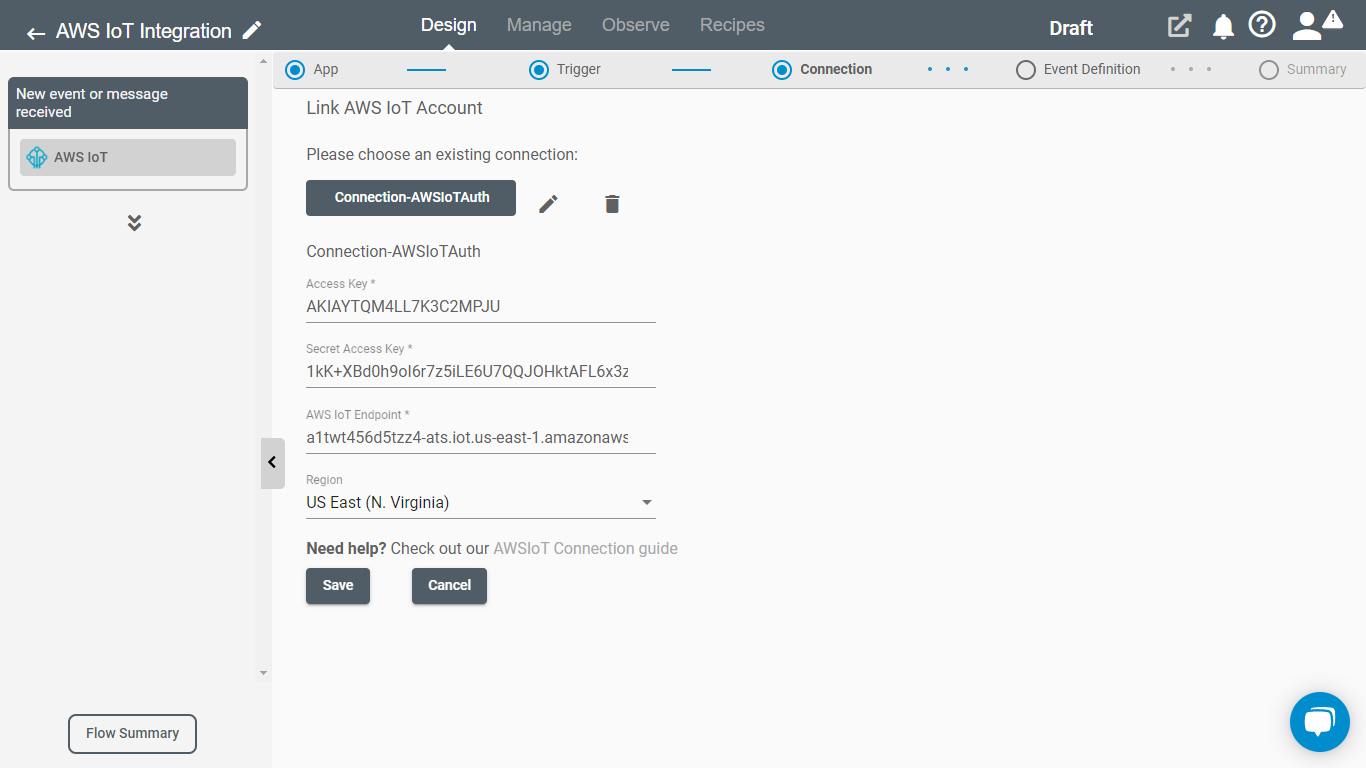This screenshot has height=768, width=1366.
Task: Edit the flow name with the pencil icon
Action: (x=252, y=30)
